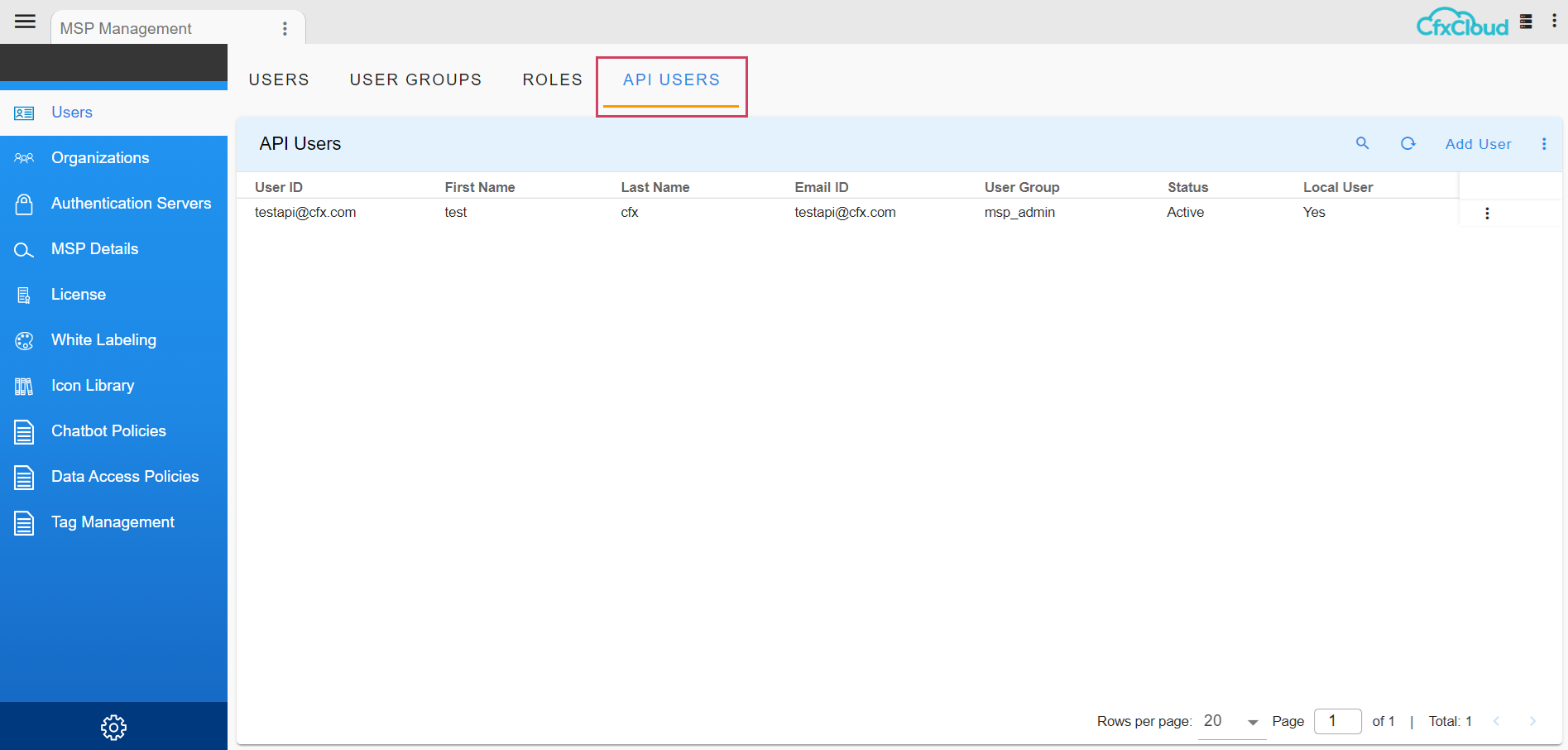Click the Page number input field
Viewport: 1568px width, 750px height.
pos(1337,721)
